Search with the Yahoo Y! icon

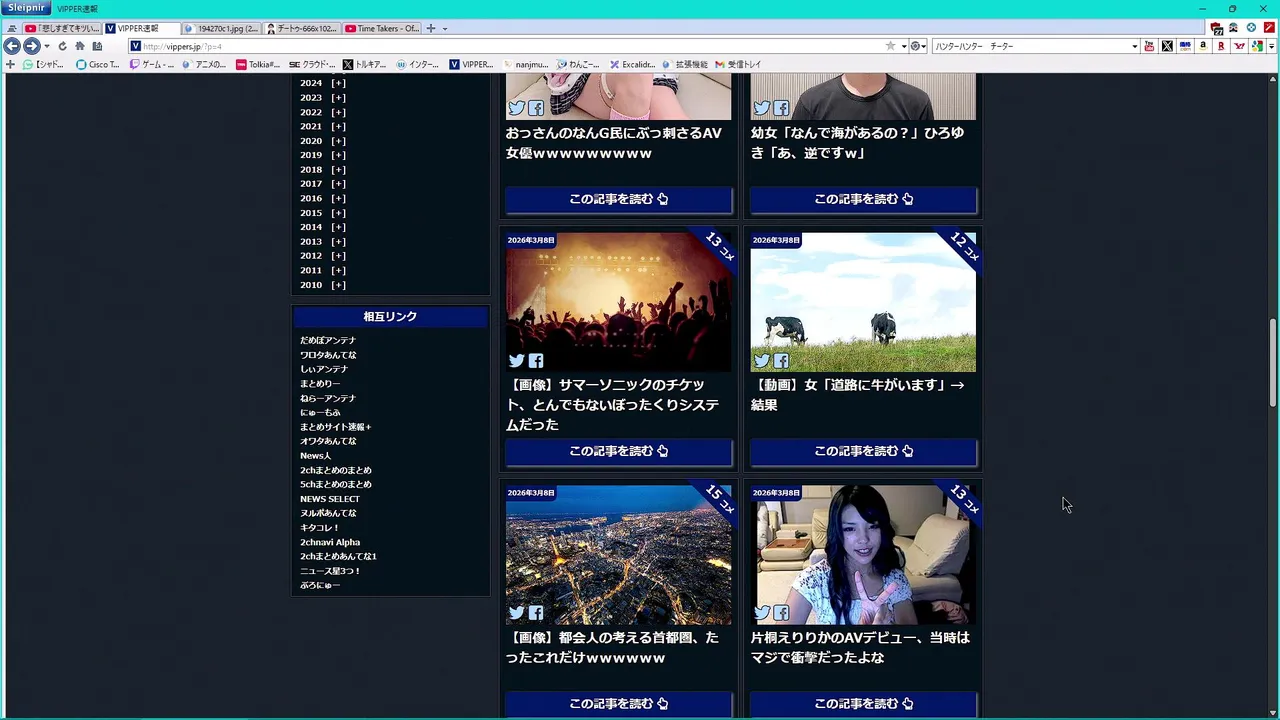point(1240,46)
